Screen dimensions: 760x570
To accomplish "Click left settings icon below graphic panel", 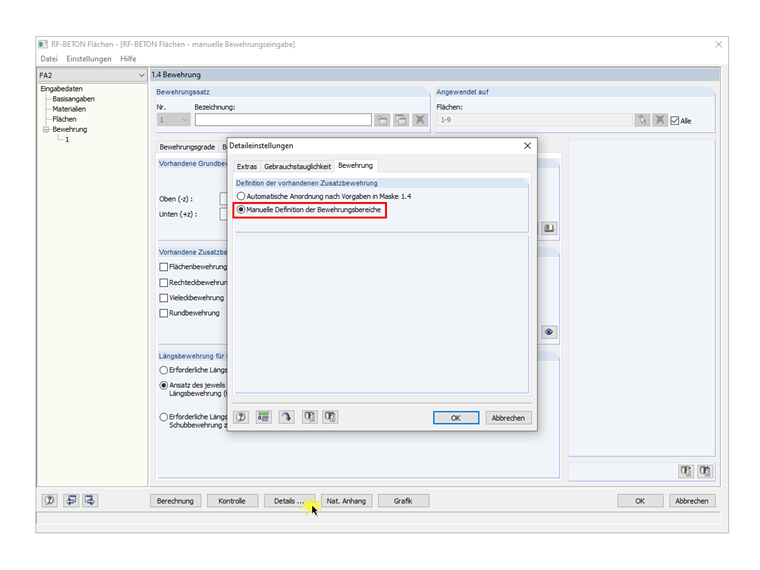I will pyautogui.click(x=686, y=471).
